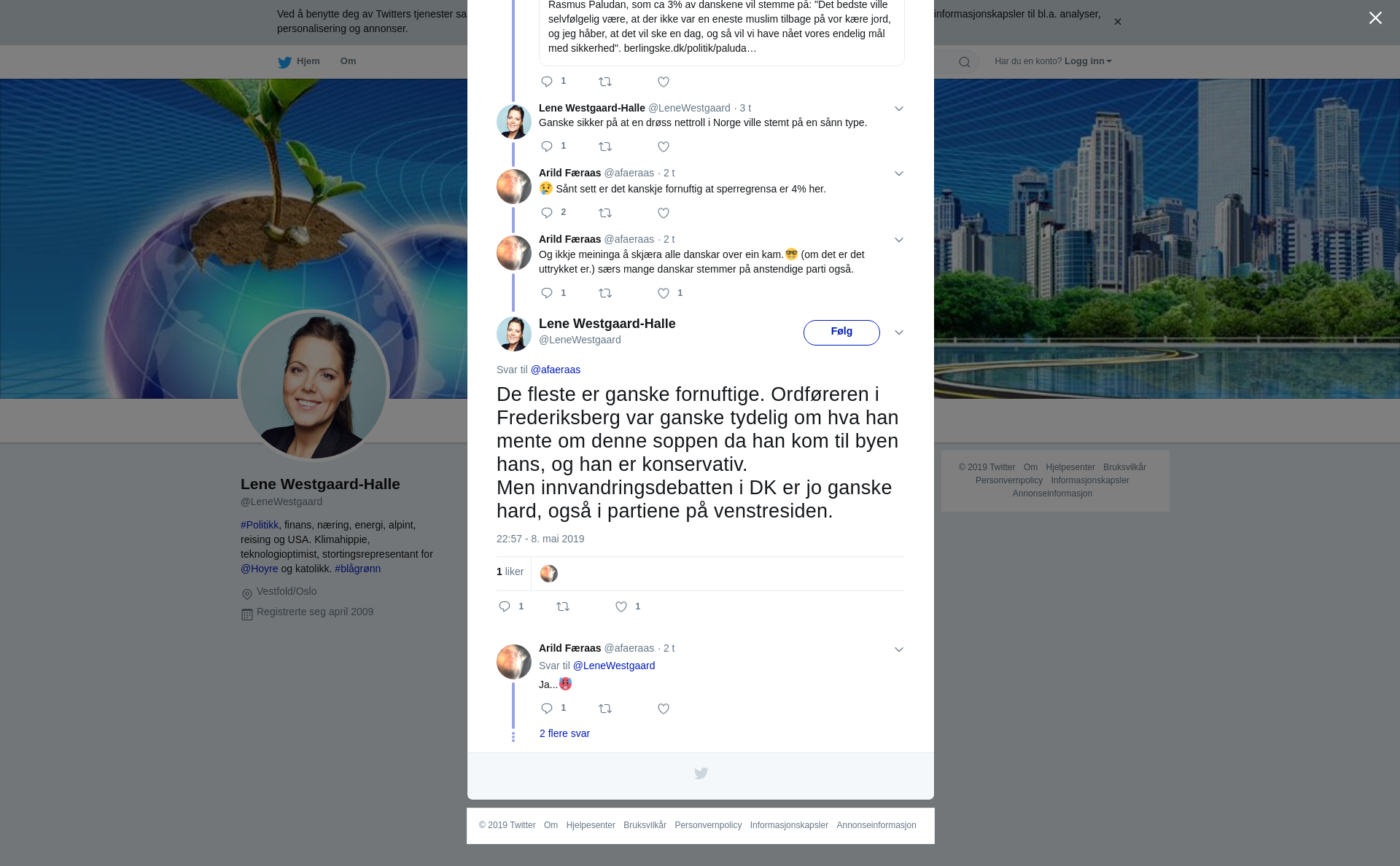
Task: Follow Lene Westgaard-Halle with Følg button
Action: tap(841, 332)
